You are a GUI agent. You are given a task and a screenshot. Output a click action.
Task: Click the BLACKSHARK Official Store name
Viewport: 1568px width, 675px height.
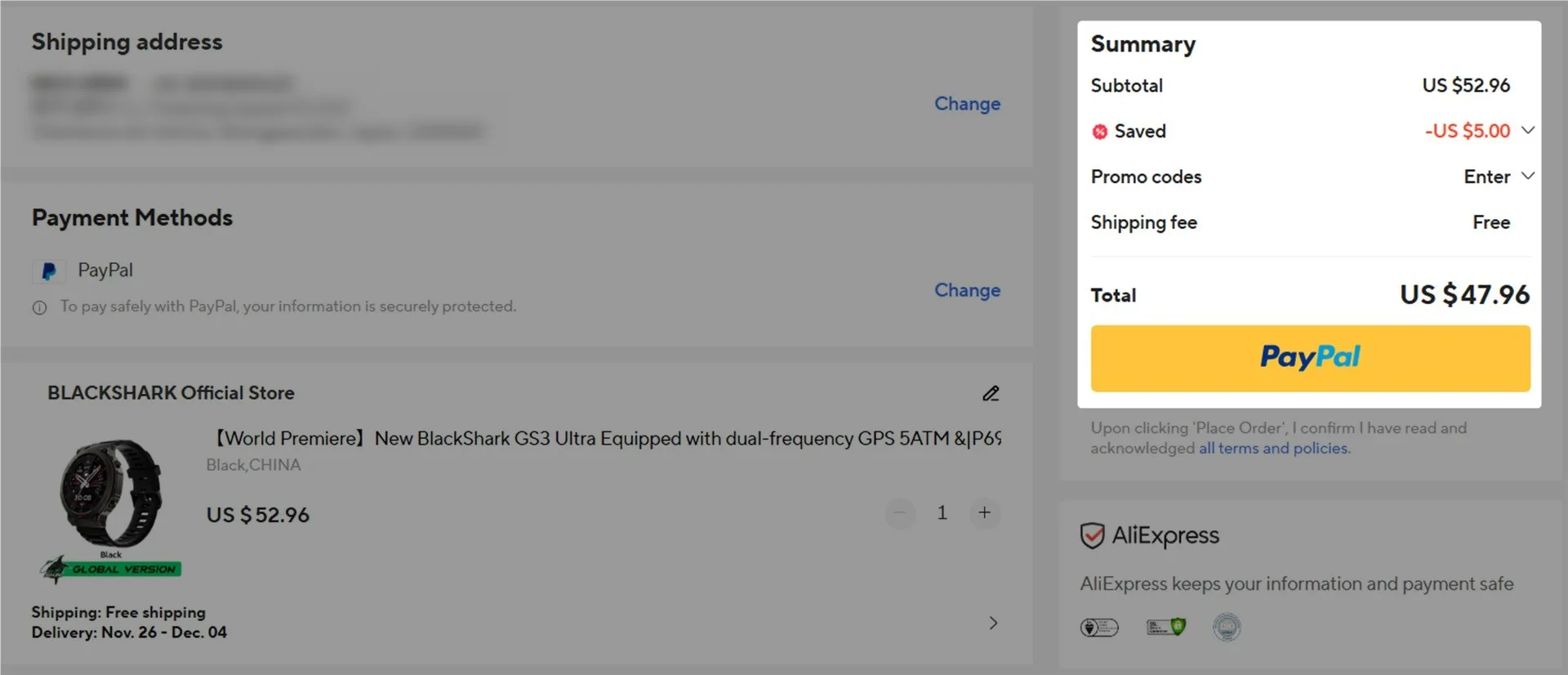coord(171,393)
